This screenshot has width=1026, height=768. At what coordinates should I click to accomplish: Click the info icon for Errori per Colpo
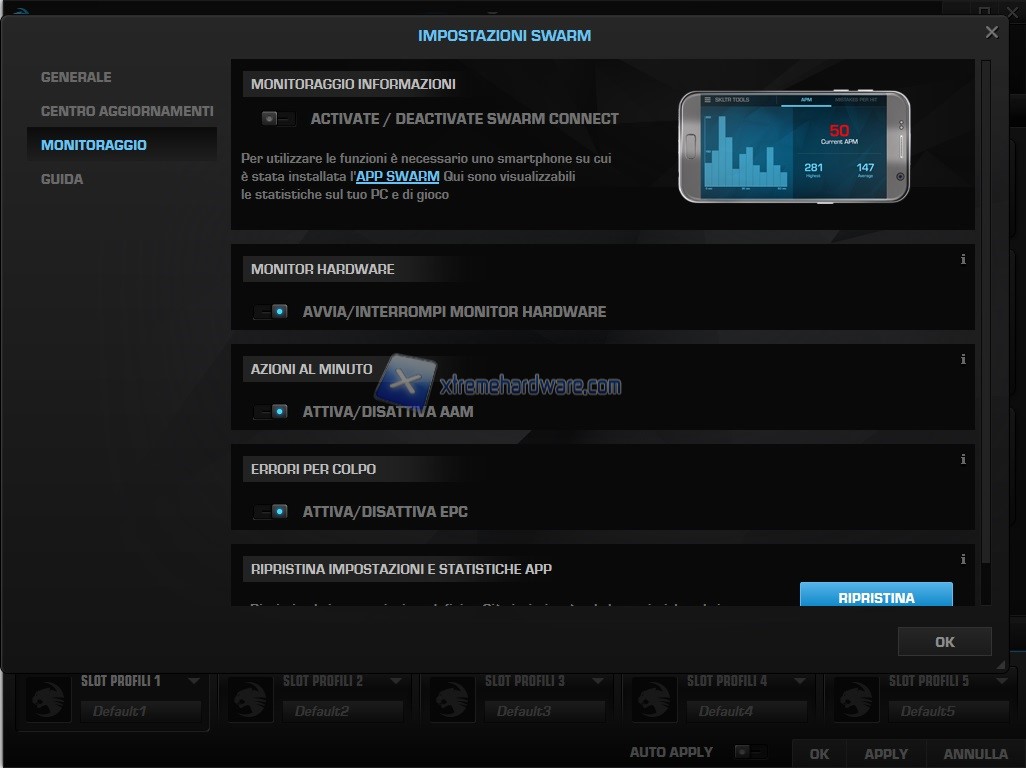(x=963, y=460)
